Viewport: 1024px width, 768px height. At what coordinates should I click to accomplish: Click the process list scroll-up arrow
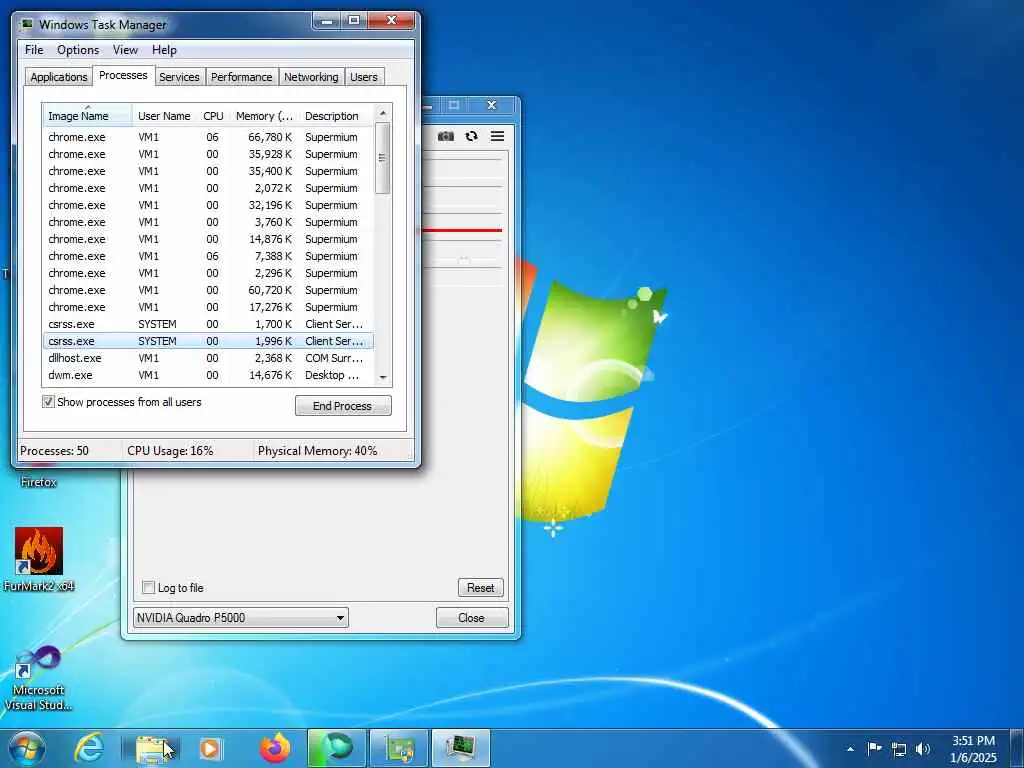coord(383,114)
